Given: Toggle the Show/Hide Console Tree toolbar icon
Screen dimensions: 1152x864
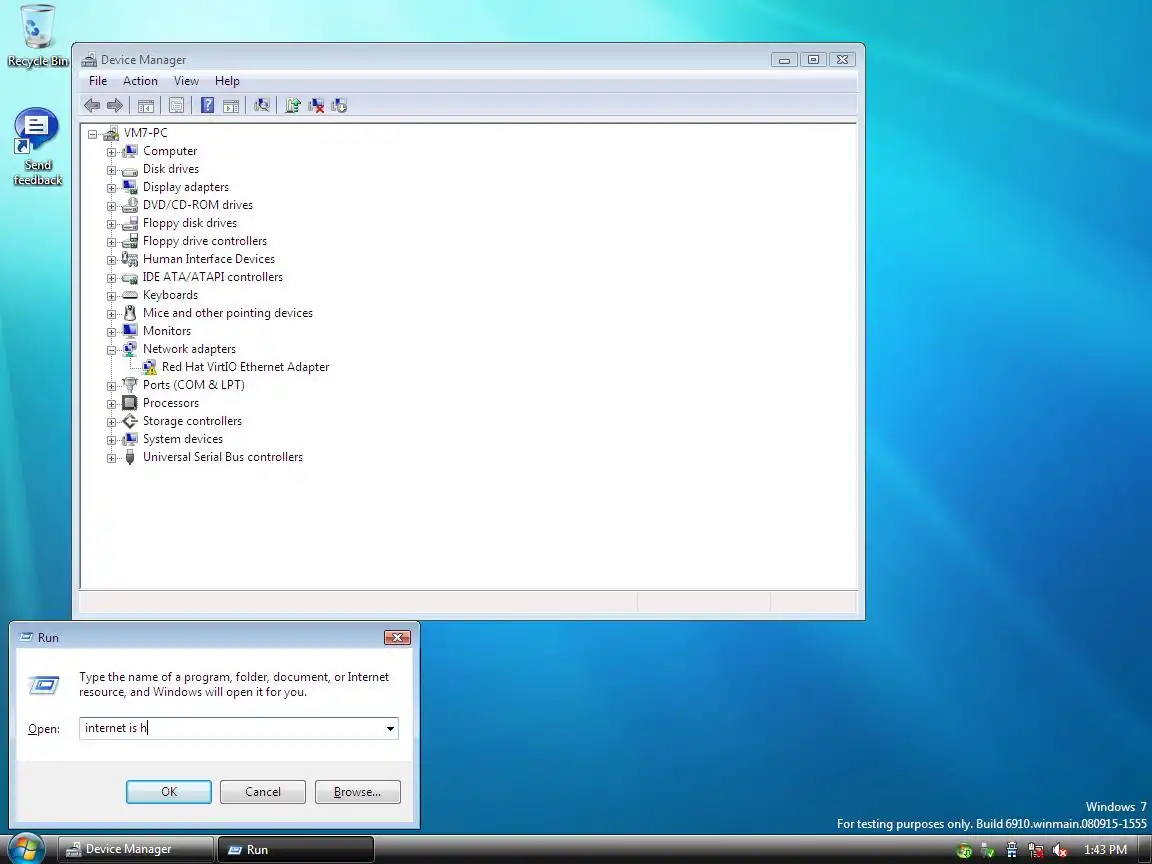Looking at the screenshot, I should click(x=146, y=106).
